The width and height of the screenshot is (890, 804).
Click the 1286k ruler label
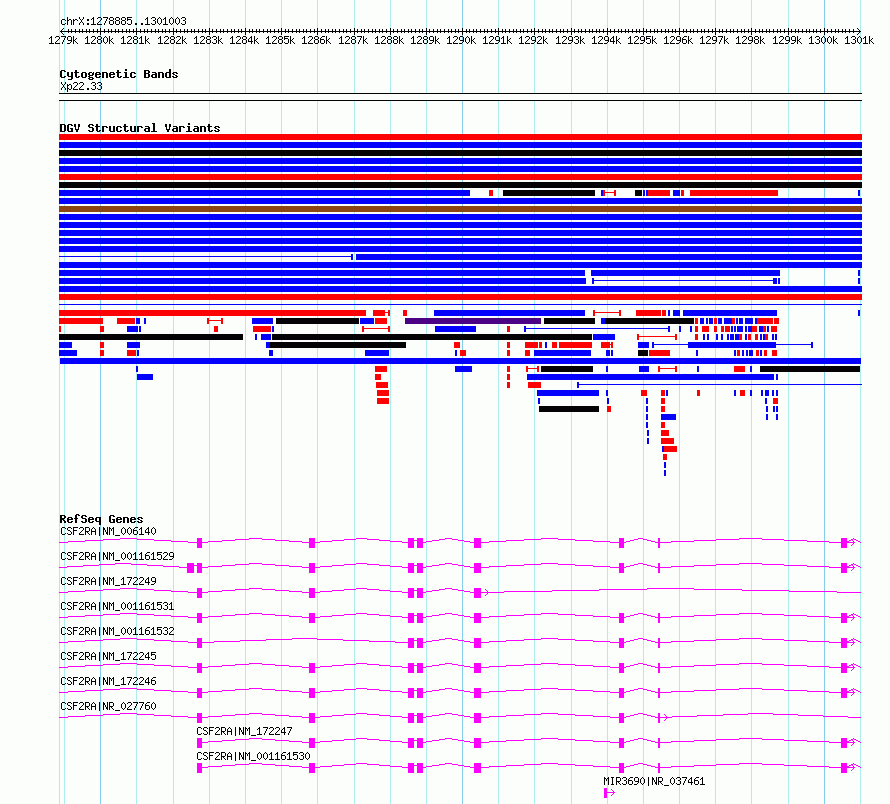[x=316, y=40]
